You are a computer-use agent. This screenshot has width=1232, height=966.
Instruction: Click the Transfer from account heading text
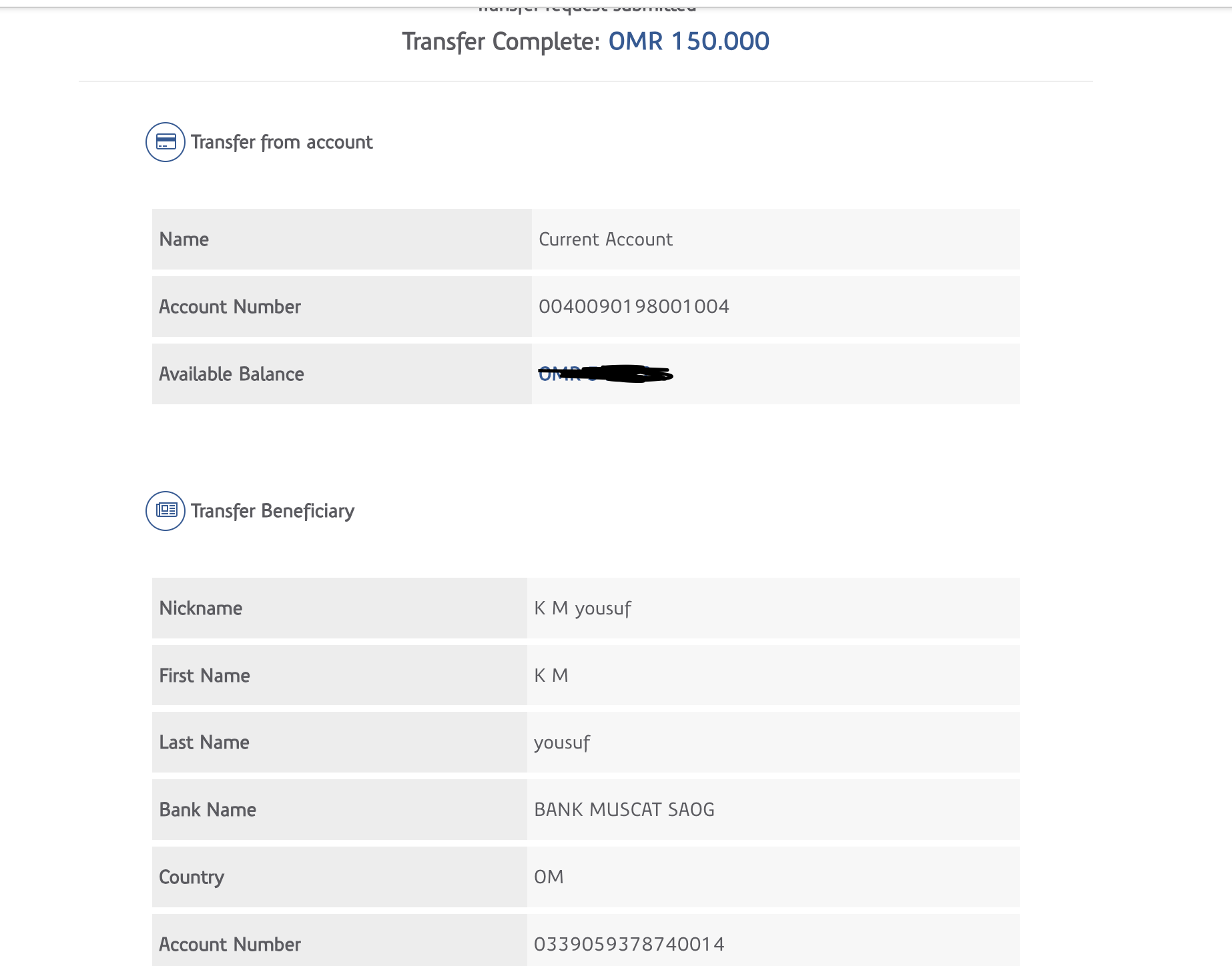pyautogui.click(x=282, y=142)
